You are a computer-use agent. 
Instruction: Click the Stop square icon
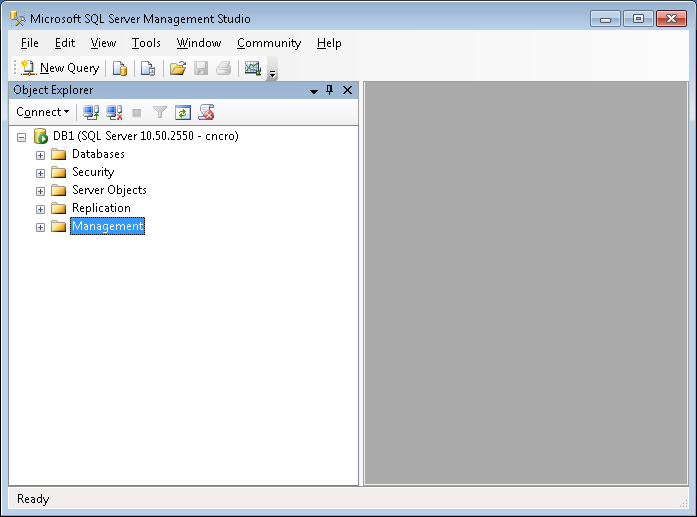[137, 113]
